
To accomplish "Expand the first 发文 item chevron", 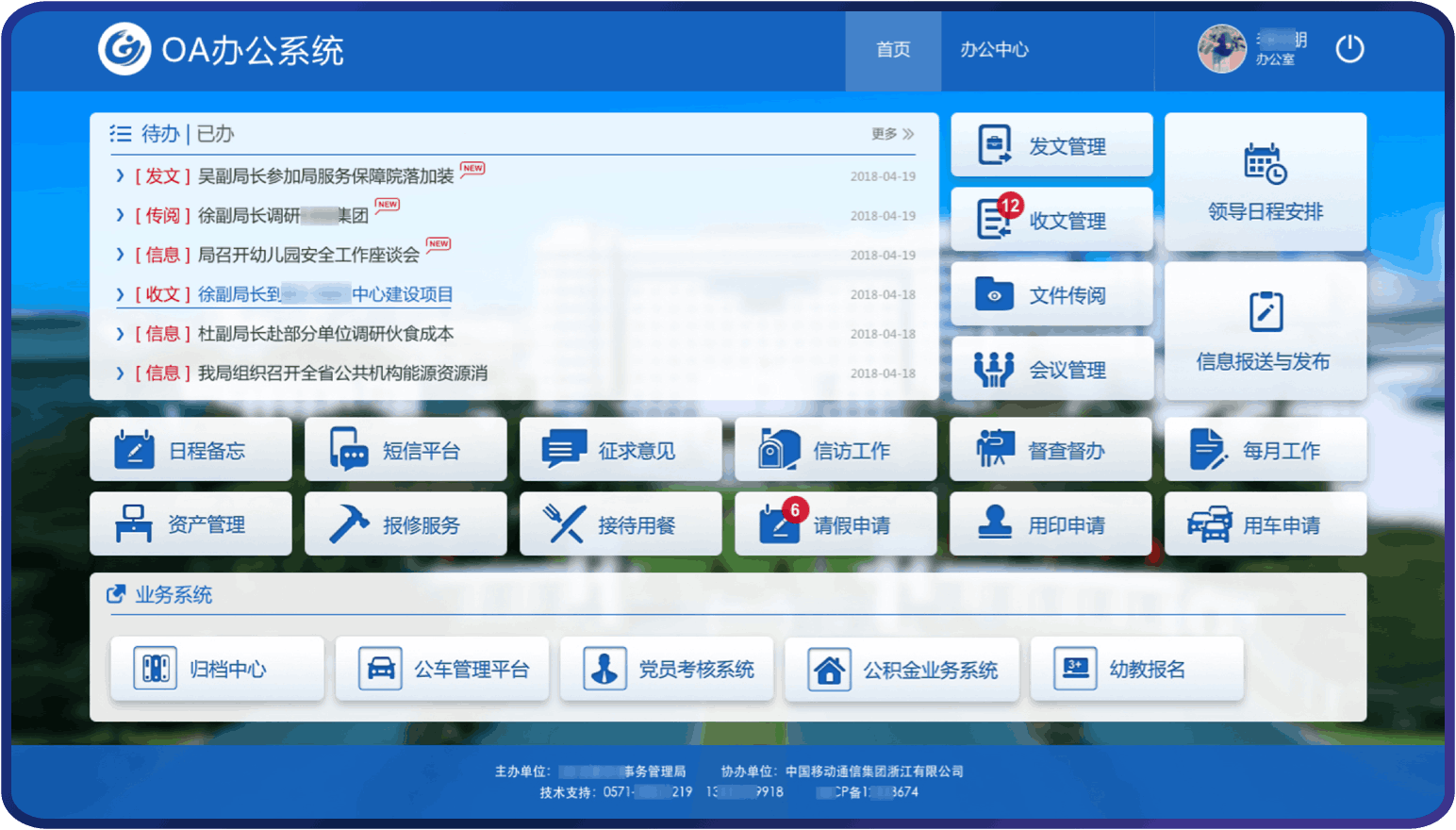I will pos(120,175).
